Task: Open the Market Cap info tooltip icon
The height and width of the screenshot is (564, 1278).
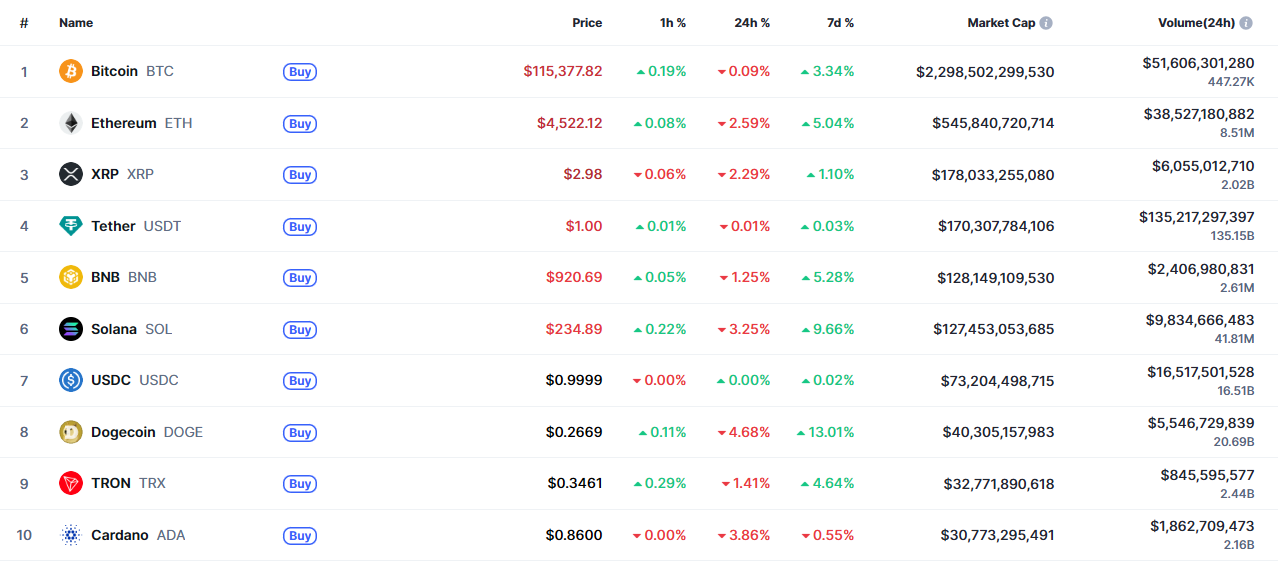Action: [1046, 23]
